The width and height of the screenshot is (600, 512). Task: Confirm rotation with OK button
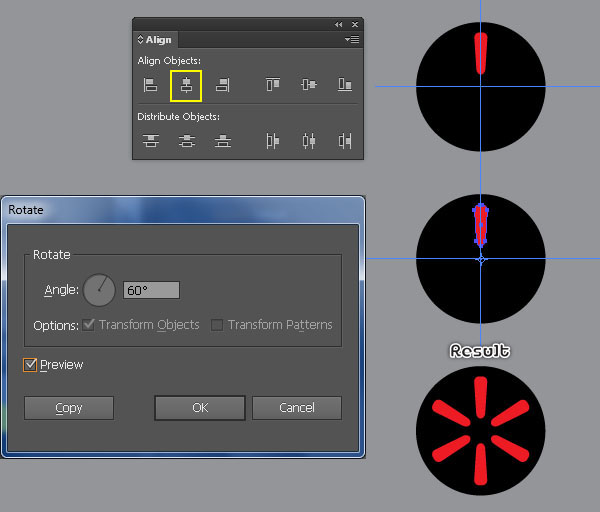200,408
